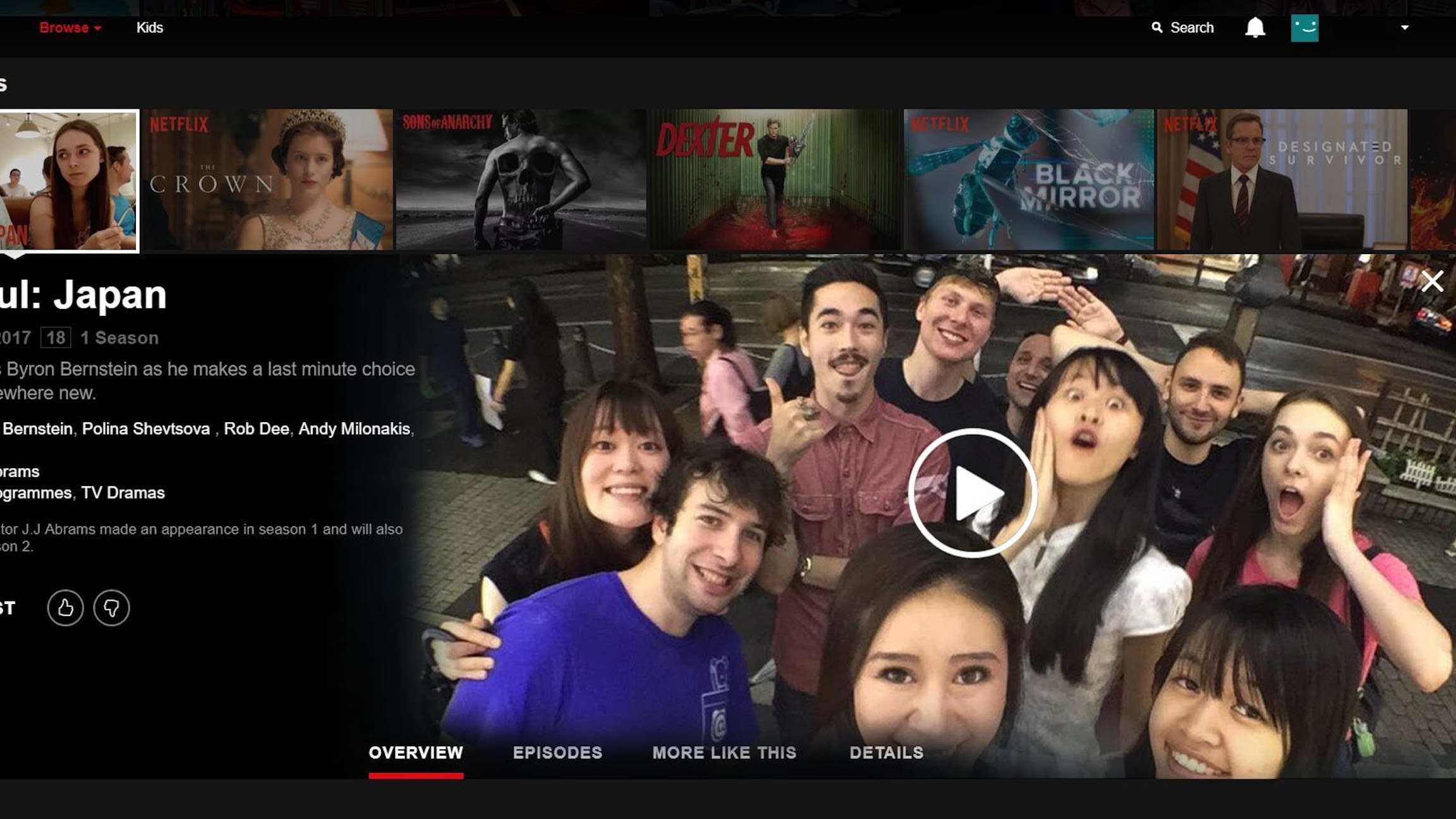The width and height of the screenshot is (1456, 819).
Task: Select the Sons of Anarchy thumbnail
Action: 521,179
